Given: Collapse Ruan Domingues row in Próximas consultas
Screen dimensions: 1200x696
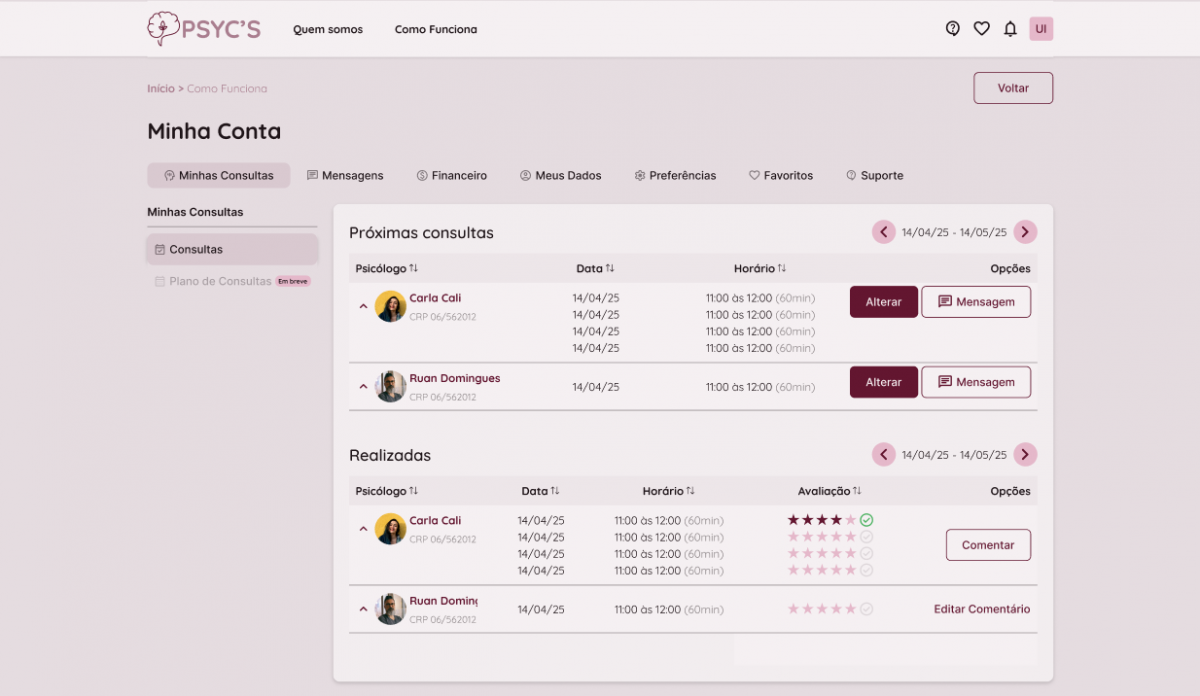Looking at the screenshot, I should point(363,387).
